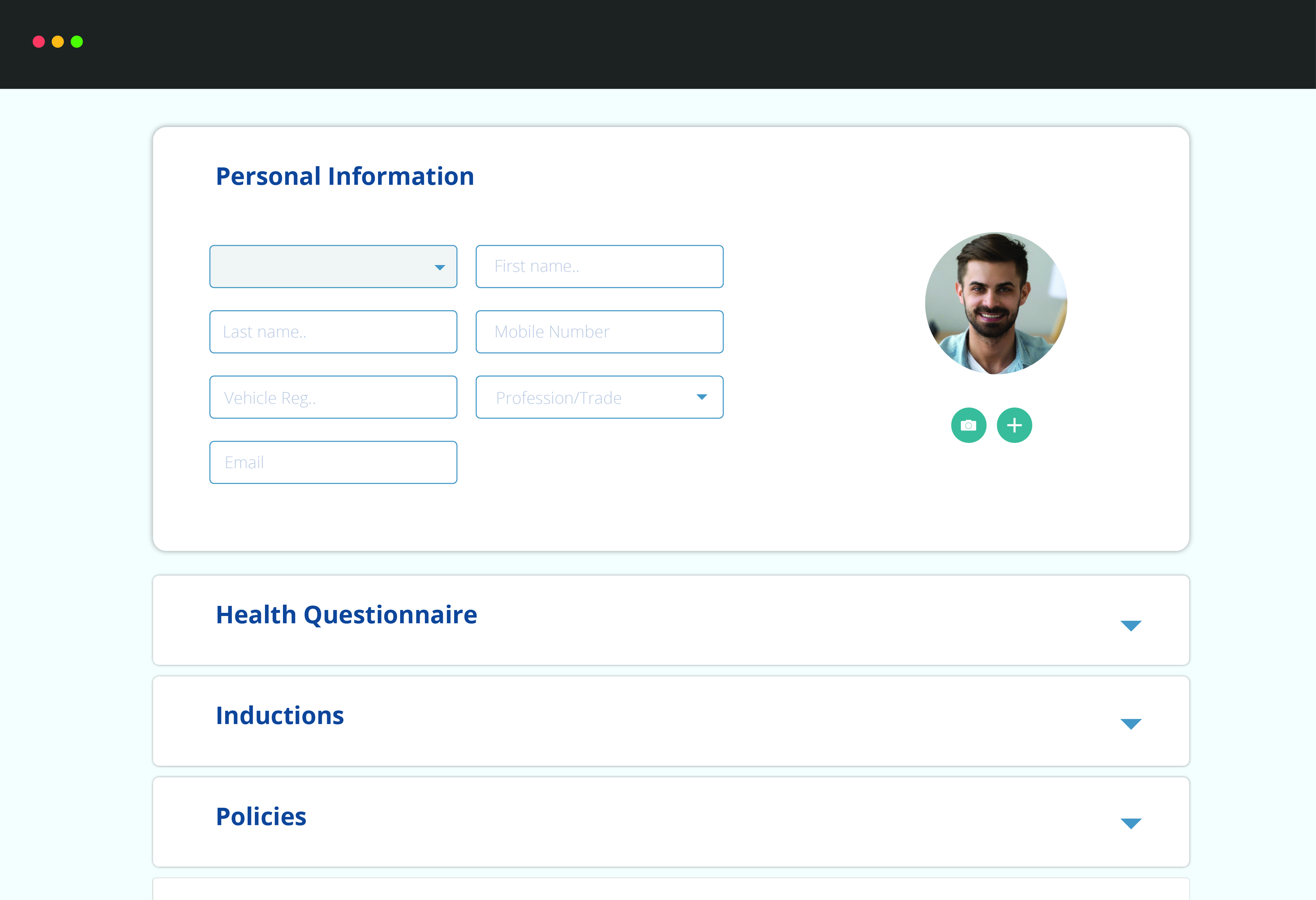
Task: Click the circular profile photo
Action: tap(995, 304)
